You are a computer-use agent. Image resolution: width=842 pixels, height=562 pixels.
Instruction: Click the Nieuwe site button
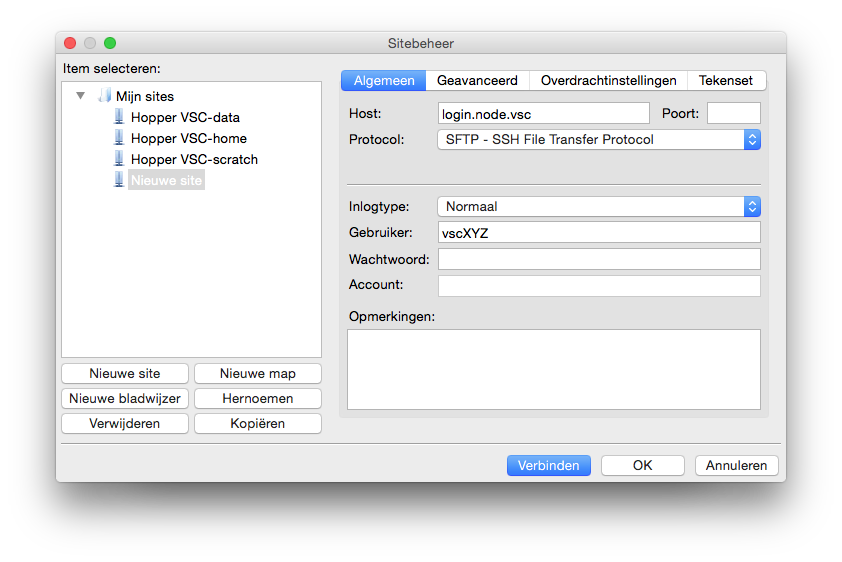tap(125, 374)
